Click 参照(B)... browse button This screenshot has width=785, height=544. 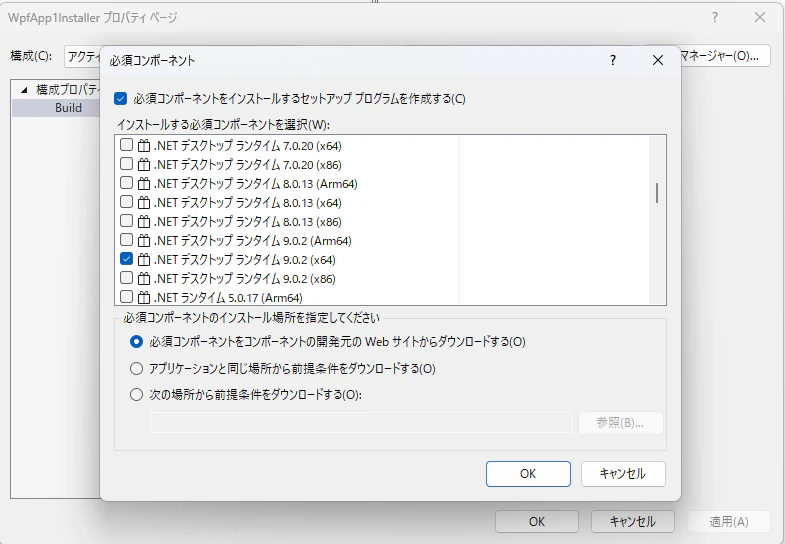(621, 423)
